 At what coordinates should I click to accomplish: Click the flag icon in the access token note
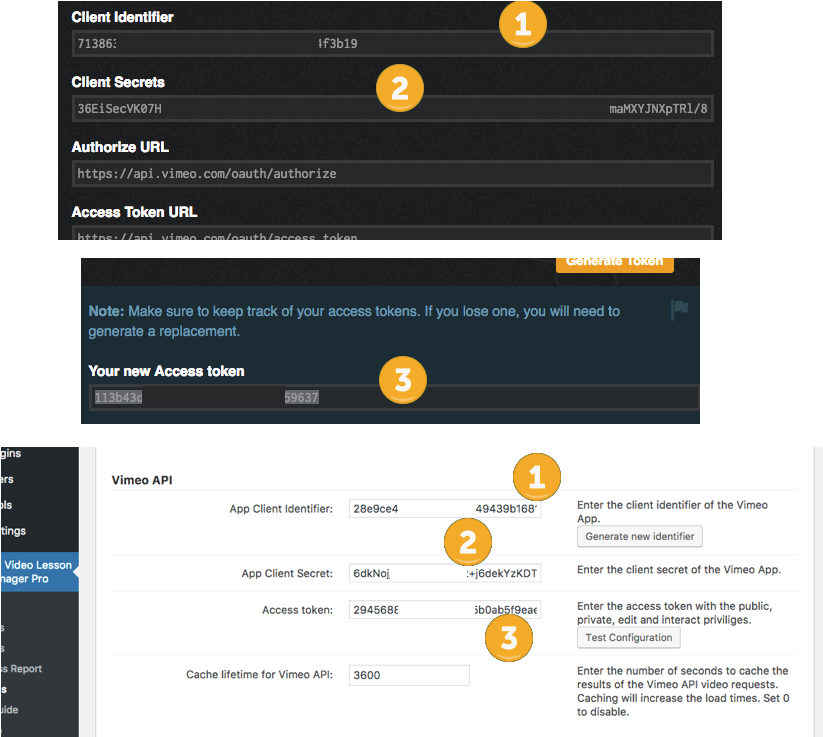679,311
